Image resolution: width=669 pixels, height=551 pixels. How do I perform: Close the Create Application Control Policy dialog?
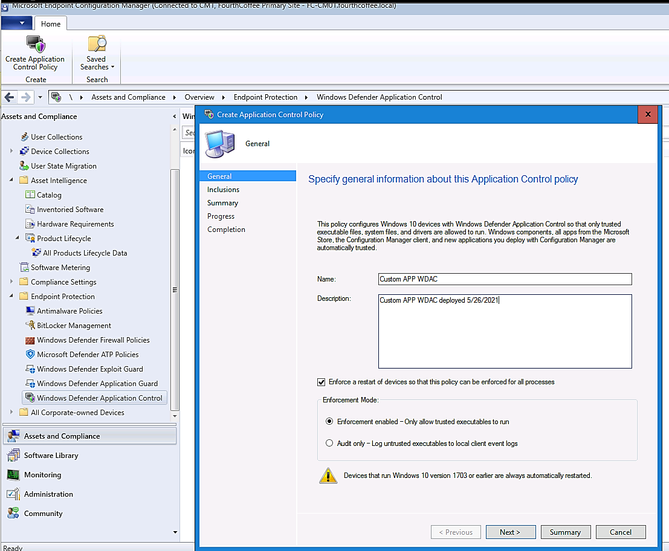point(648,114)
